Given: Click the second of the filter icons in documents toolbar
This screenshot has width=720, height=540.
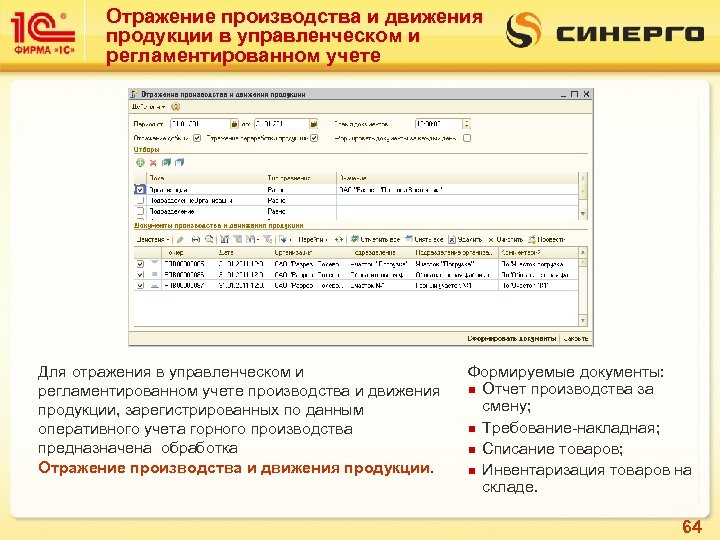Looking at the screenshot, I should tap(237, 239).
